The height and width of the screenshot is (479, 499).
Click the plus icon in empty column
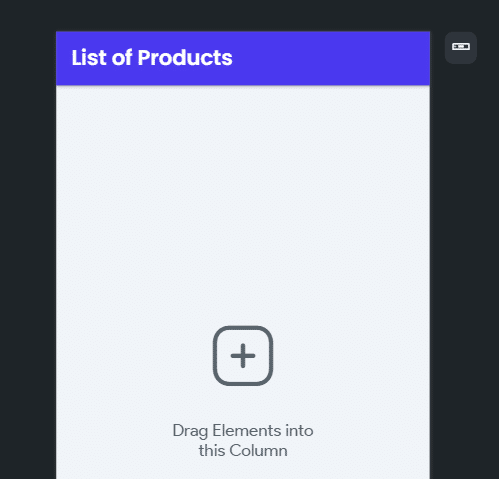[x=243, y=356]
